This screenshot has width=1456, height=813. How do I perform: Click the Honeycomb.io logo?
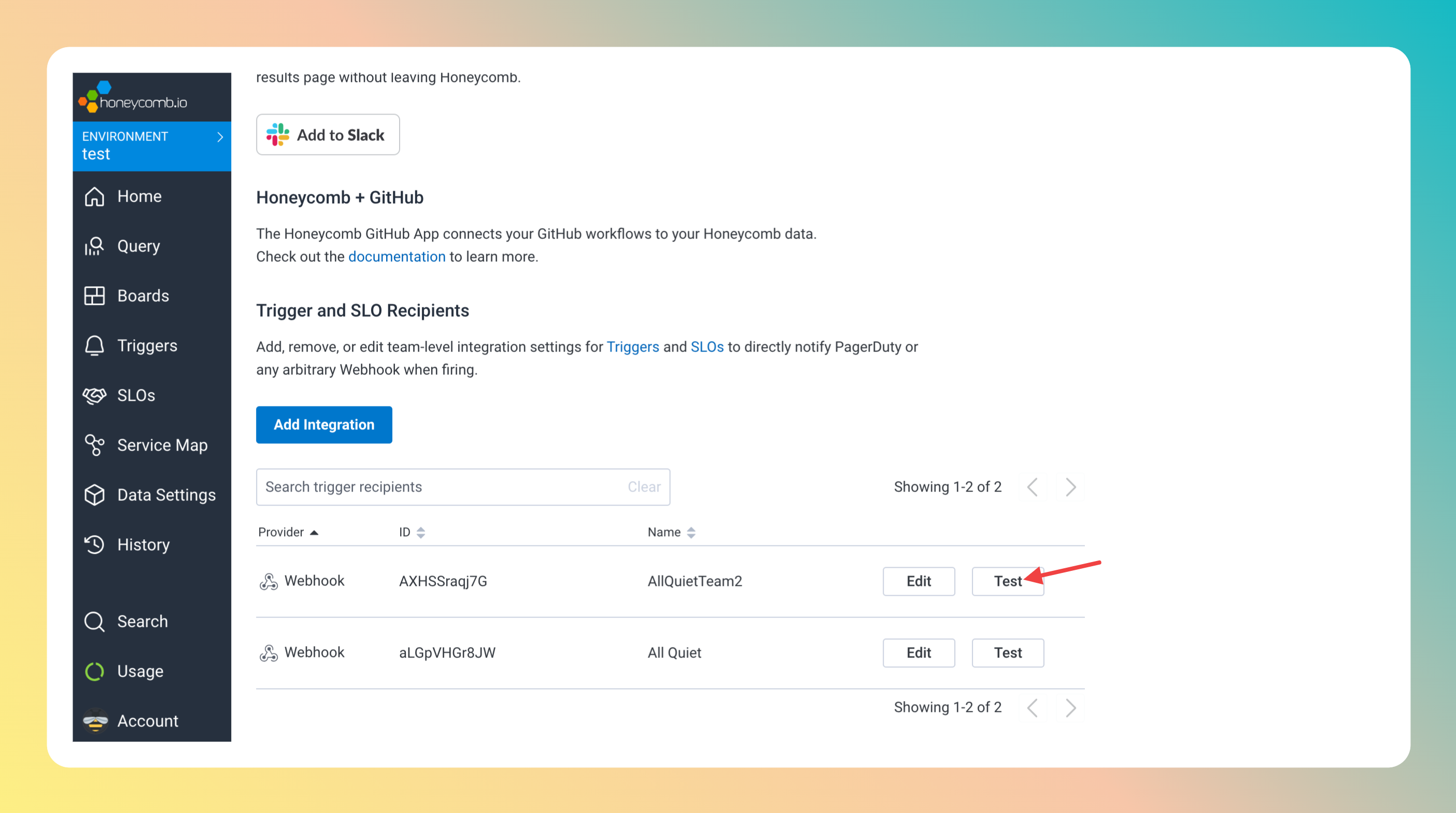click(x=133, y=97)
